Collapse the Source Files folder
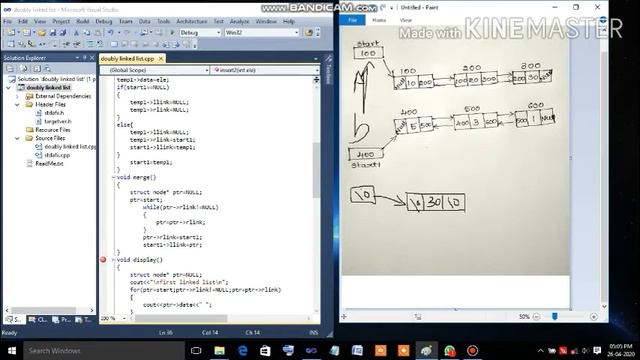Screen dimensions: 640x360 point(17,138)
